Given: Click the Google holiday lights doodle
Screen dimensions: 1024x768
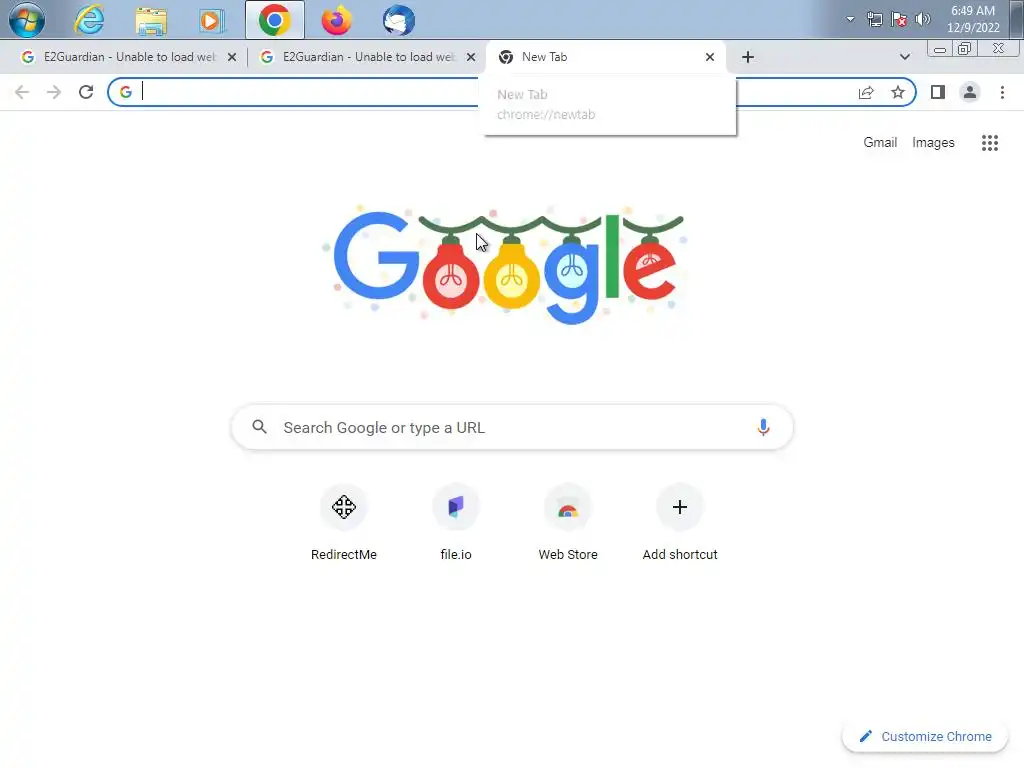Looking at the screenshot, I should click(x=506, y=264).
